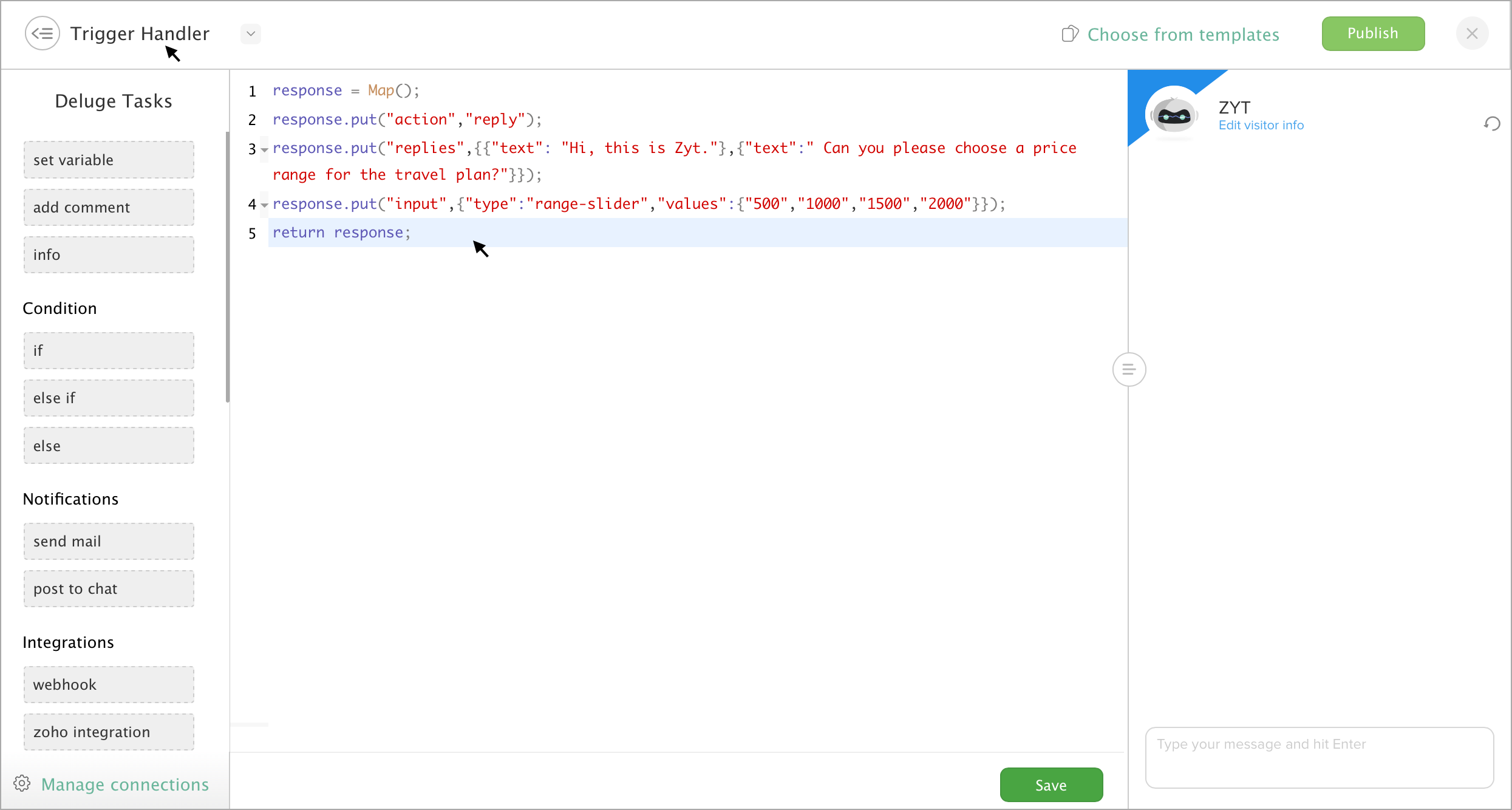Collapse code fold arrow on line 3

tap(264, 149)
